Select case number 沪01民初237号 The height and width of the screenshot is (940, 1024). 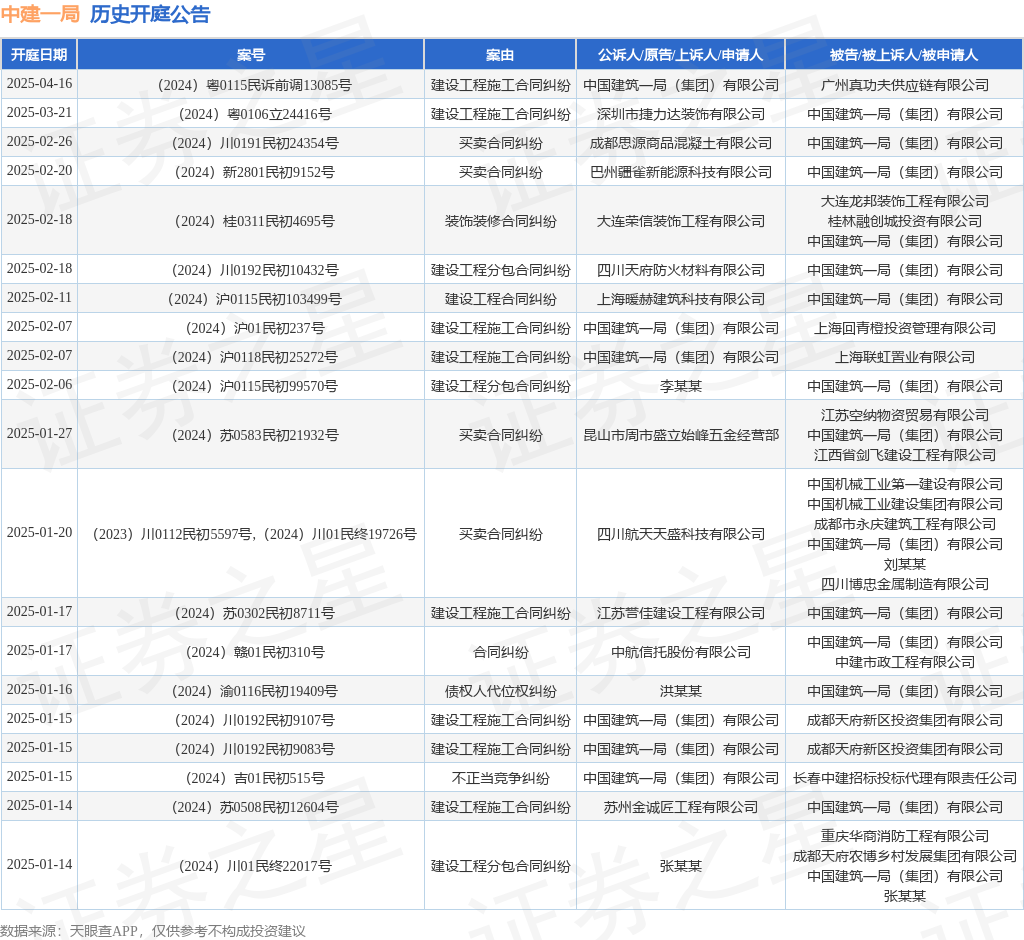click(x=255, y=329)
